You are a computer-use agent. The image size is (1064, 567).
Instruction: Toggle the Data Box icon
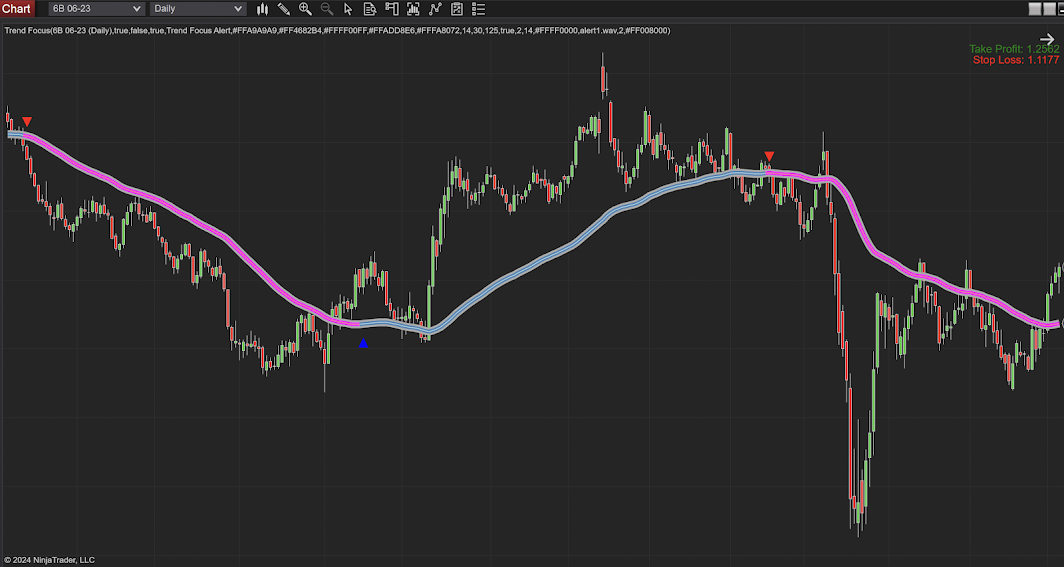click(370, 9)
